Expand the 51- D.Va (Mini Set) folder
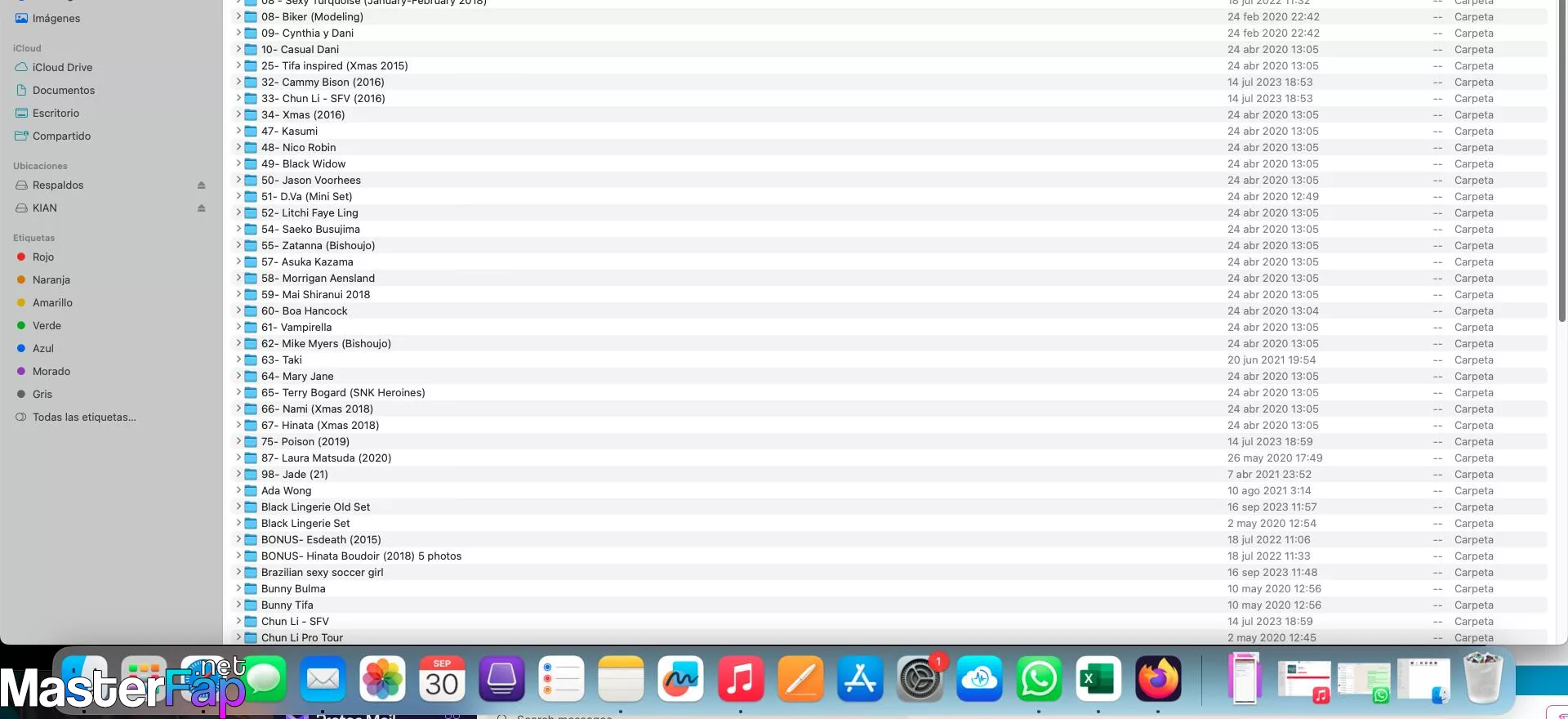The image size is (1568, 719). 238,196
